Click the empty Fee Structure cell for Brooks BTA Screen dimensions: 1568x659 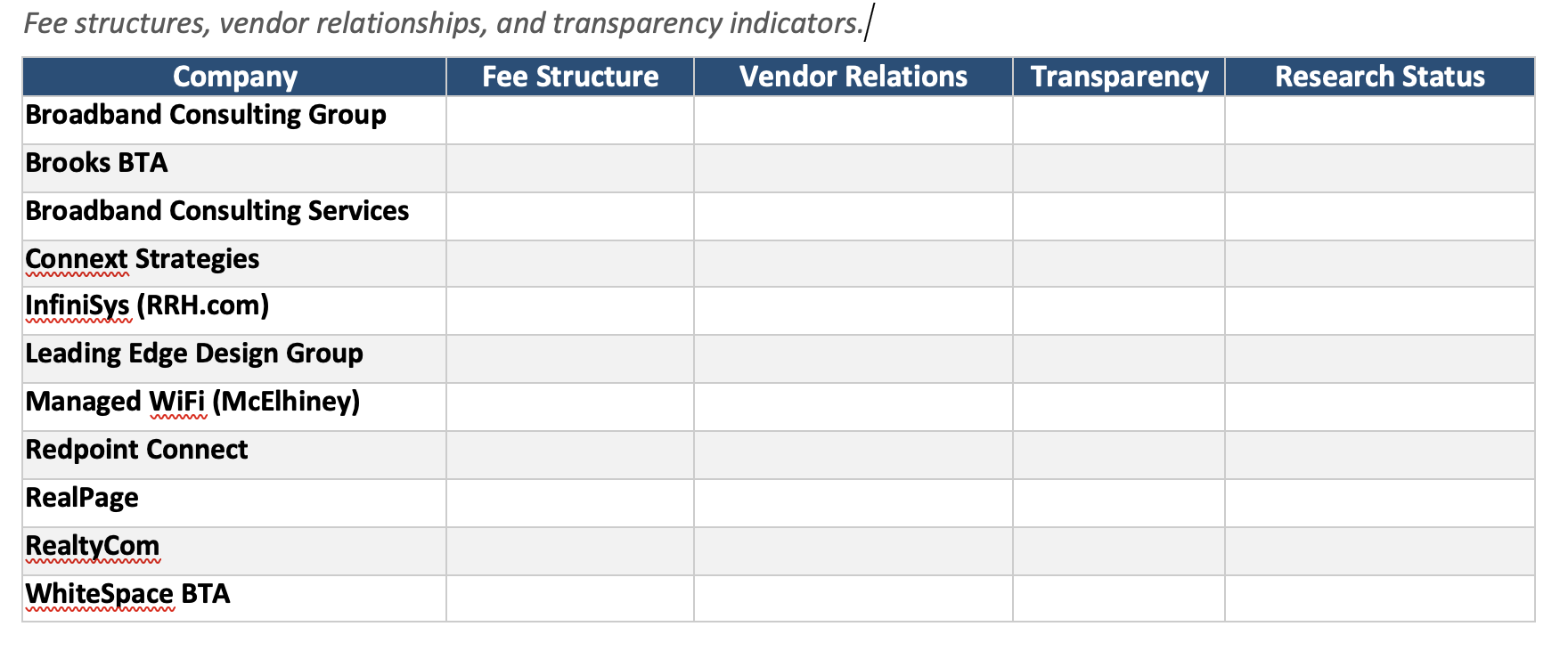570,168
